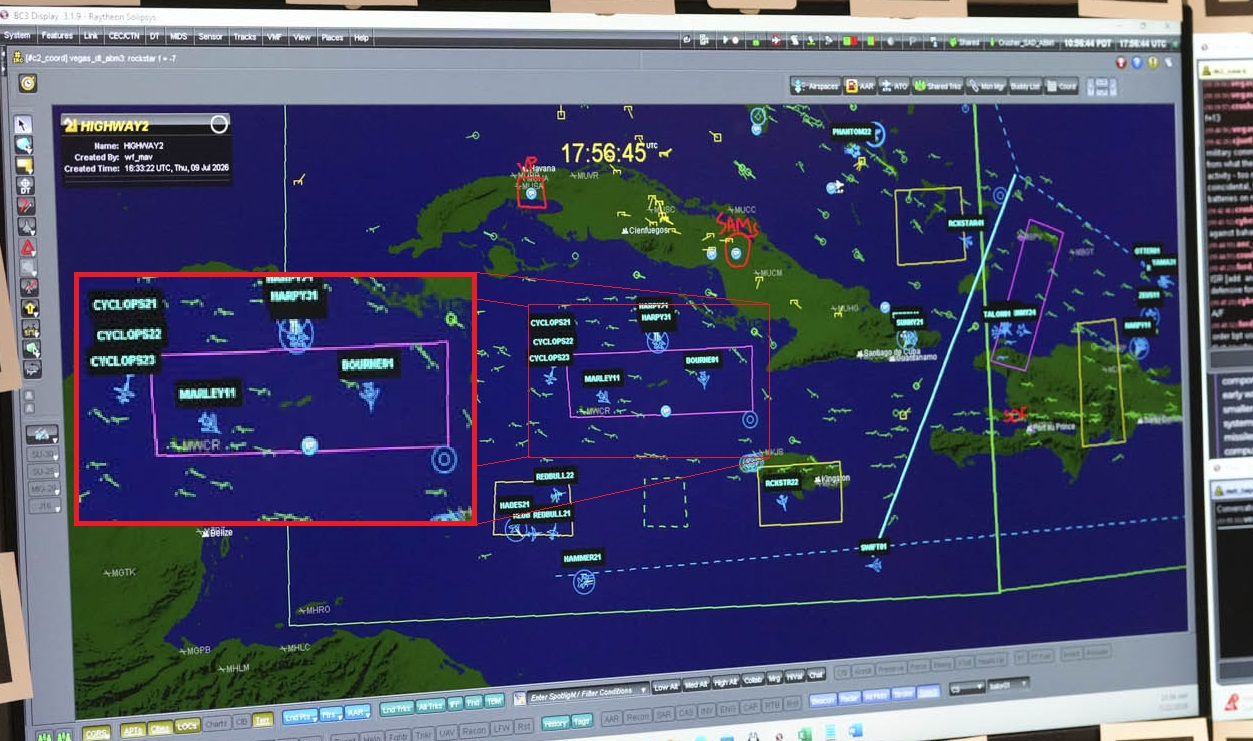Open the Features menu
This screenshot has width=1253, height=741.
(56, 36)
